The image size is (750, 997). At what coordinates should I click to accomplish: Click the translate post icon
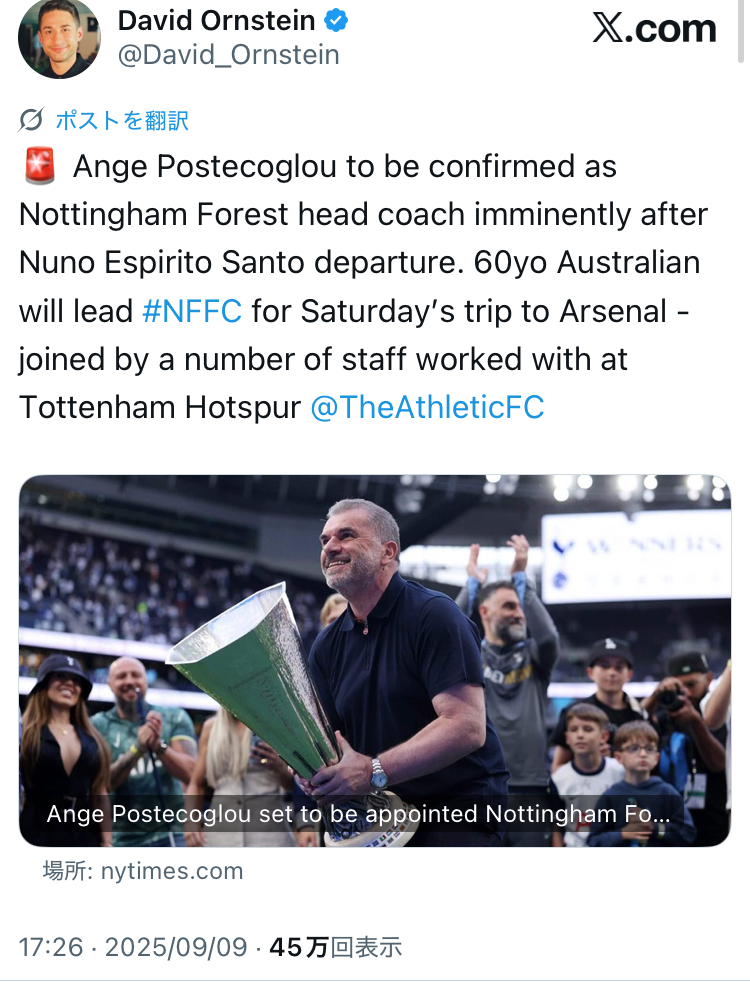pyautogui.click(x=31, y=121)
